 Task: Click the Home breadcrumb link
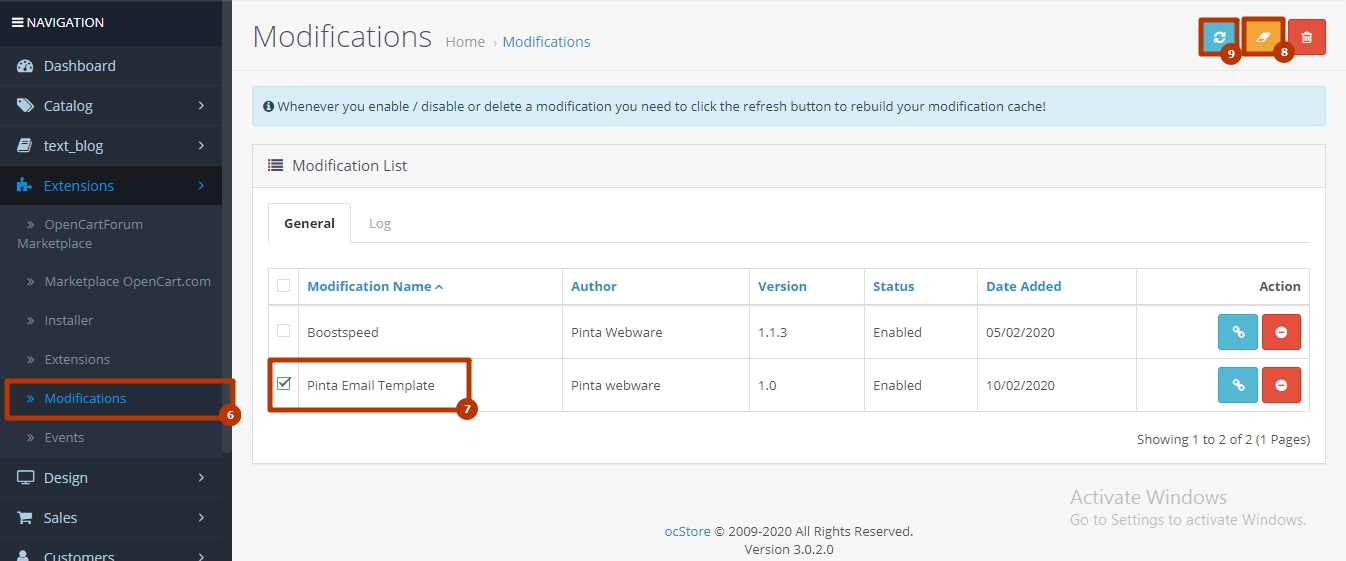click(x=465, y=42)
